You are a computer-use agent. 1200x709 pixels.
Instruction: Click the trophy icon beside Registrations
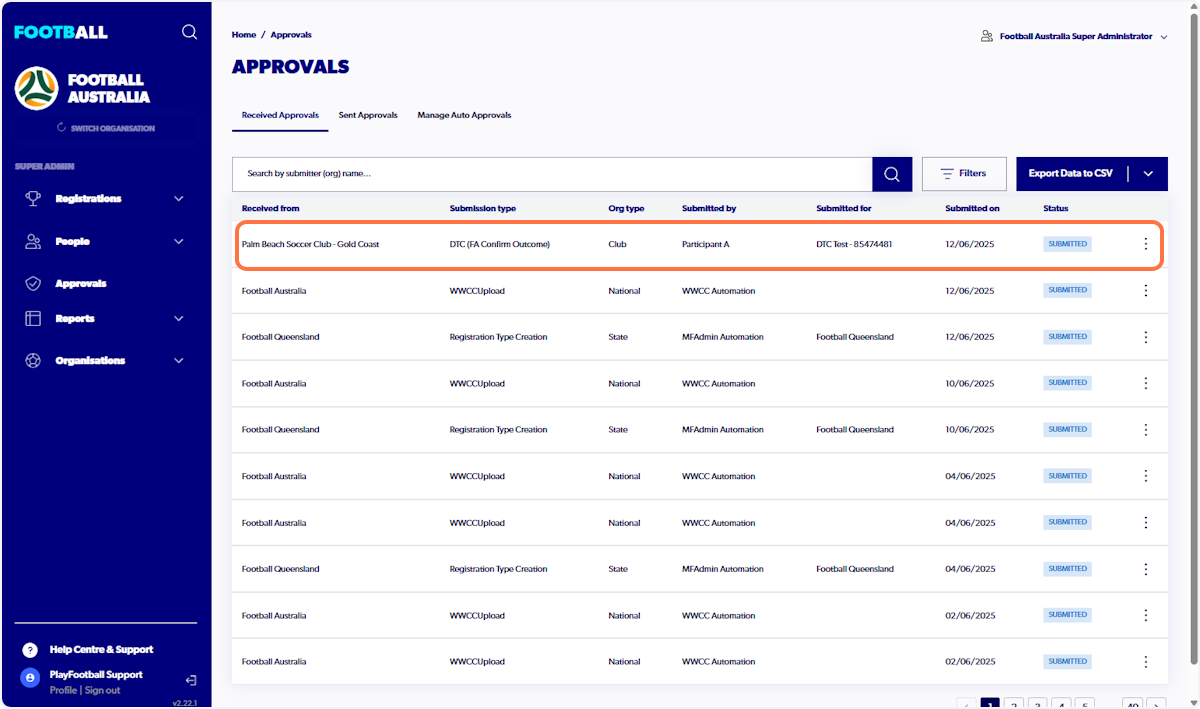(33, 198)
